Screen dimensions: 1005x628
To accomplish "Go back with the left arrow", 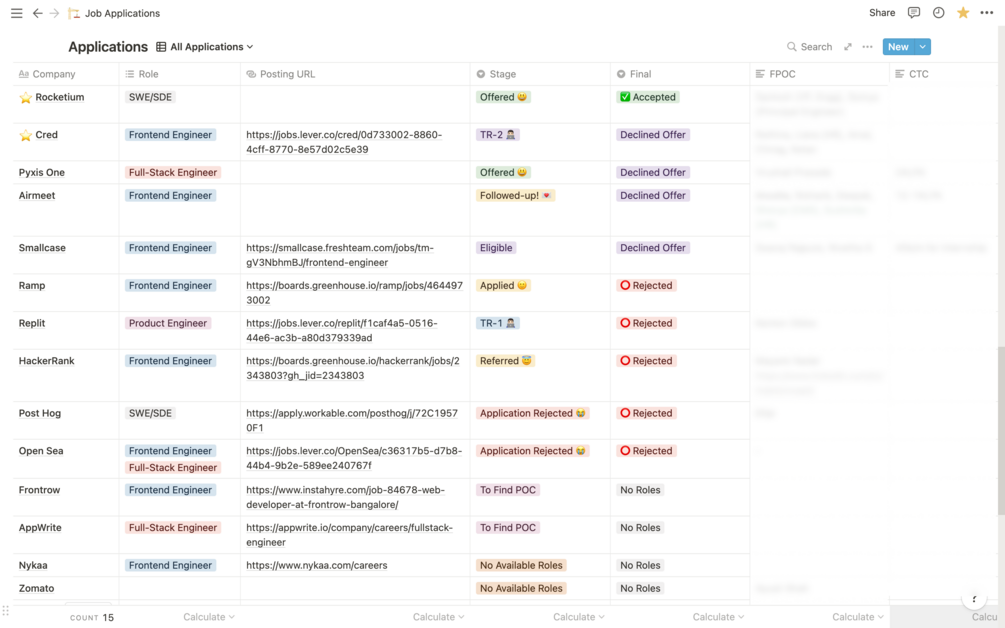I will pos(38,13).
